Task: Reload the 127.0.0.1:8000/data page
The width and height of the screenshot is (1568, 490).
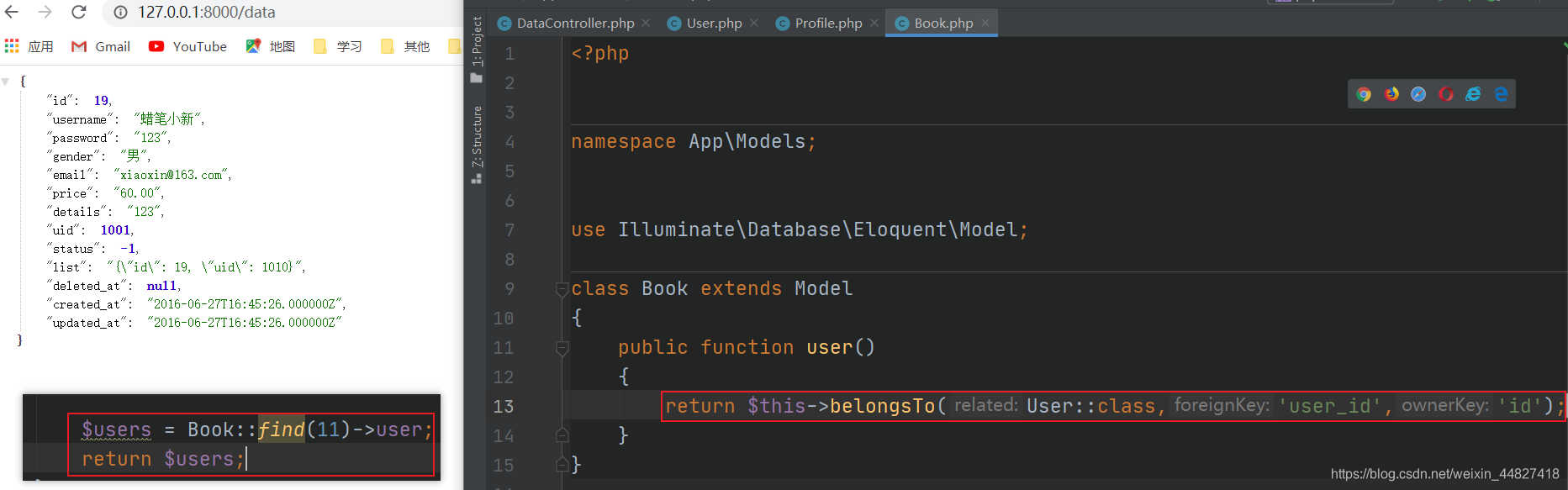Action: point(78,12)
